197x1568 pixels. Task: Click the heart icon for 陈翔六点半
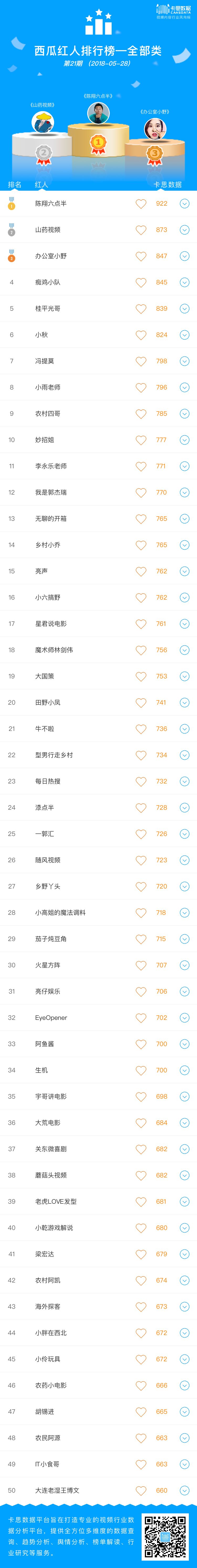click(141, 204)
